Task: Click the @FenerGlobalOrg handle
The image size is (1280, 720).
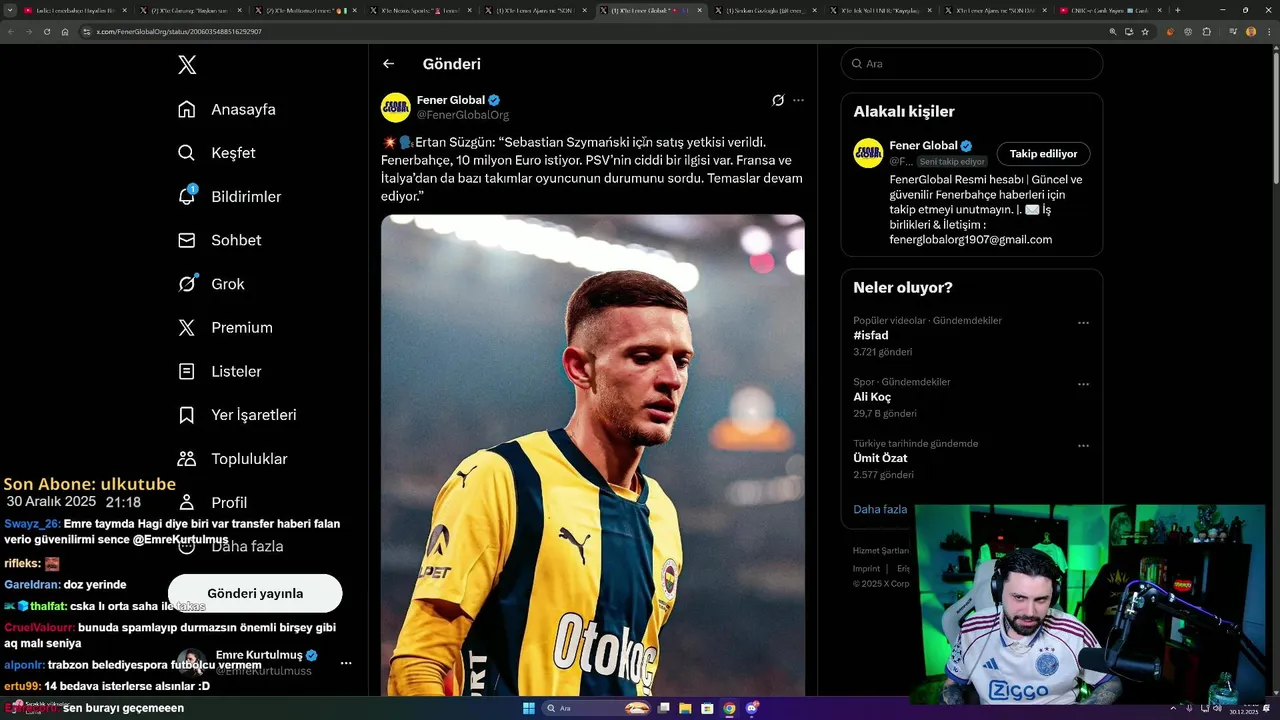Action: click(463, 115)
